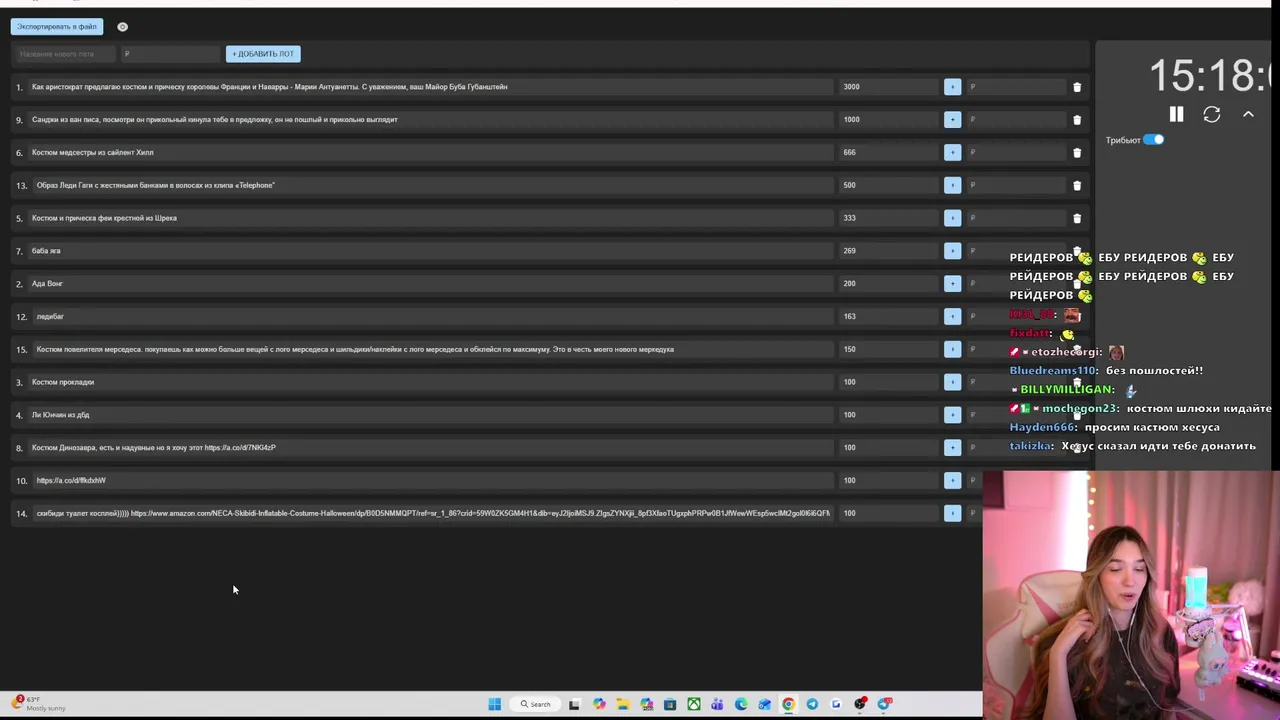Open the Xbox app from the taskbar
This screenshot has width=1280, height=720.
694,704
